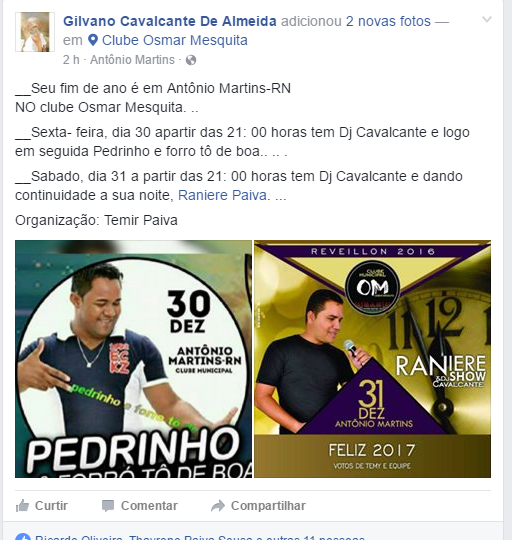Image resolution: width=514 pixels, height=540 pixels.
Task: Open the 2 novas fotos link
Action: 388,21
